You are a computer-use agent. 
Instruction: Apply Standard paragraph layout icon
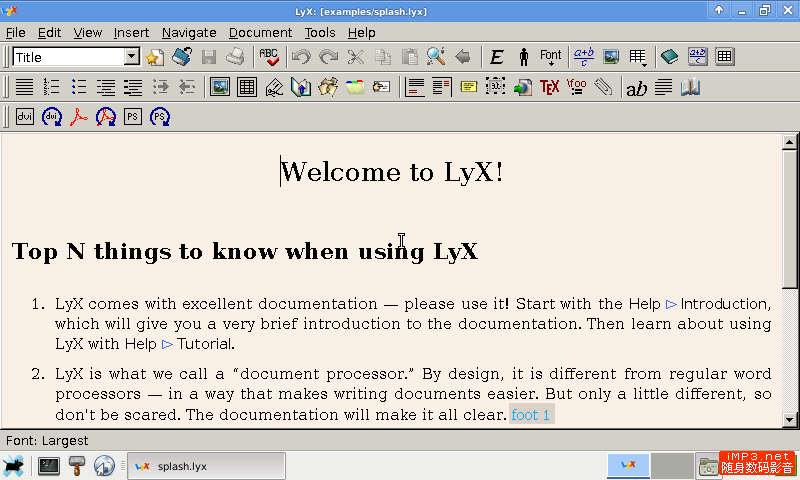tap(24, 87)
